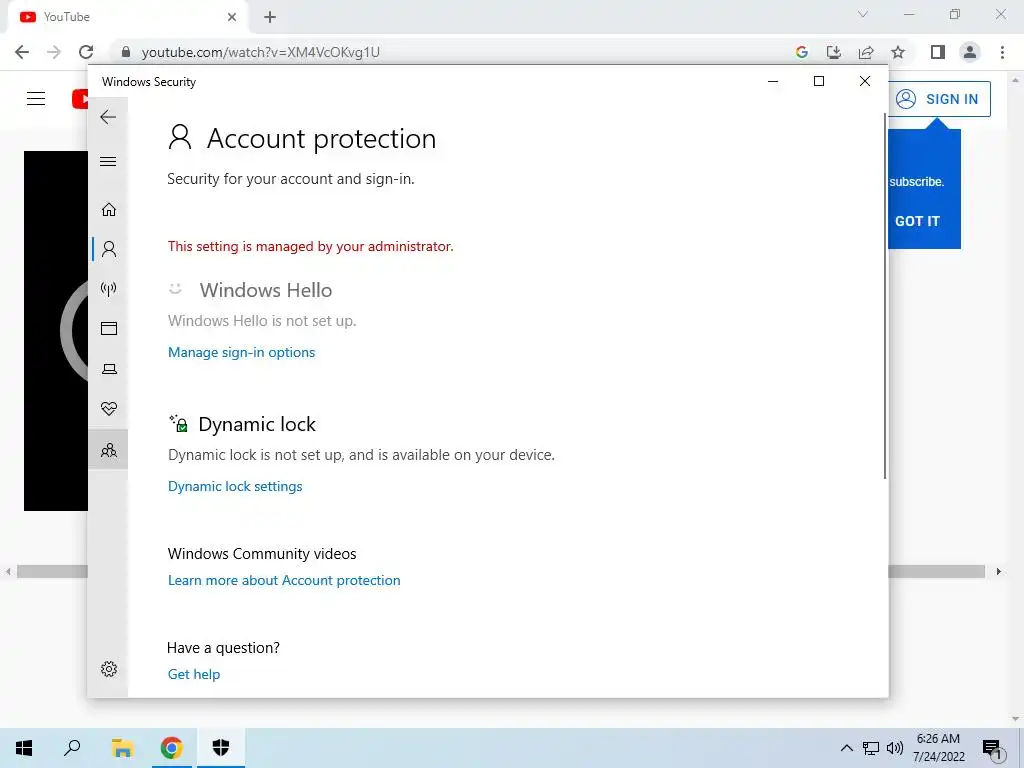1024x768 pixels.
Task: Click Chrome back navigation arrow
Action: tap(22, 52)
